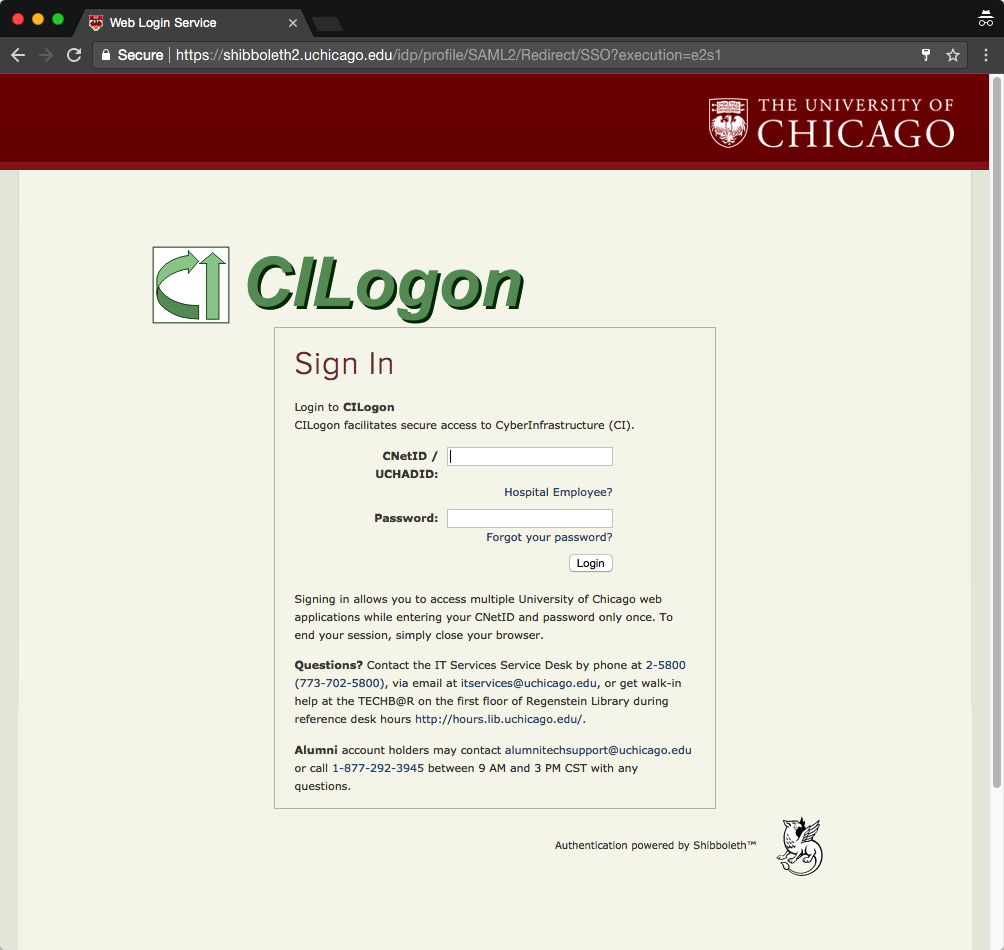Focus the Password input field

pos(530,519)
